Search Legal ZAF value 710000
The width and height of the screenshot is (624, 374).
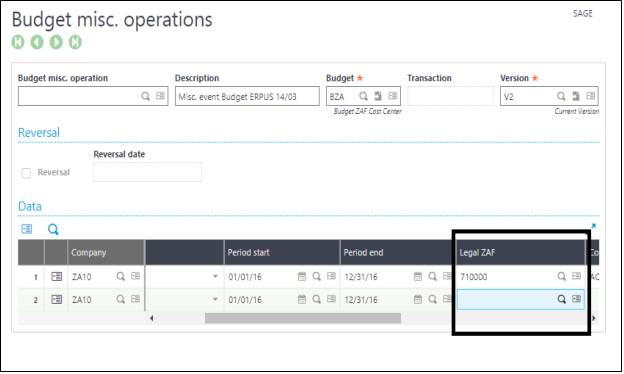(x=562, y=277)
